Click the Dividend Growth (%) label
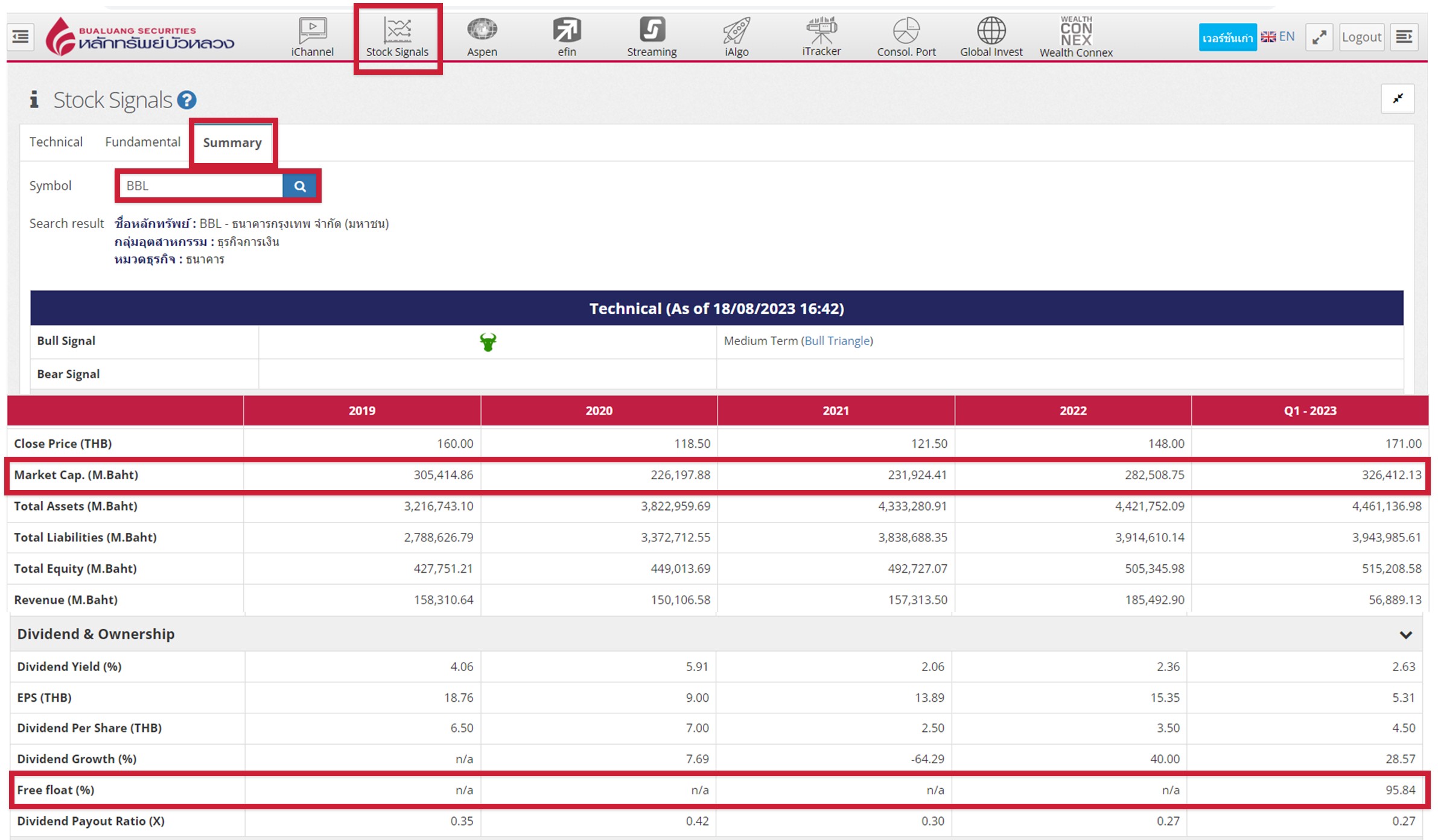1438x840 pixels. pyautogui.click(x=77, y=759)
